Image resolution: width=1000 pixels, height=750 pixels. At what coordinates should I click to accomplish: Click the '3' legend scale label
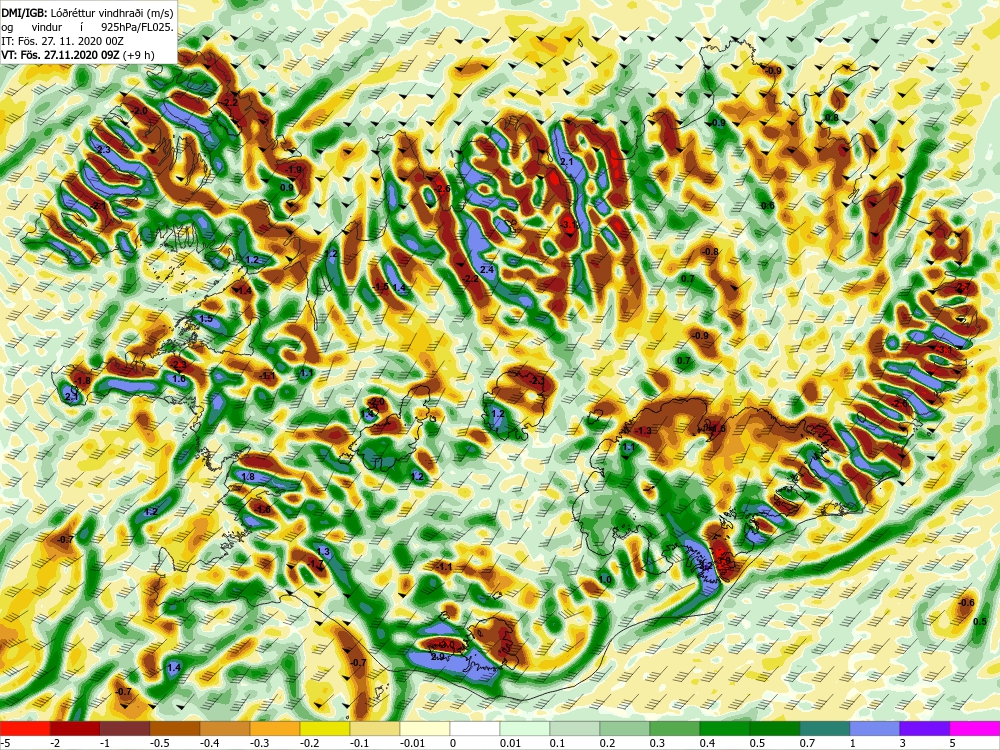[904, 743]
